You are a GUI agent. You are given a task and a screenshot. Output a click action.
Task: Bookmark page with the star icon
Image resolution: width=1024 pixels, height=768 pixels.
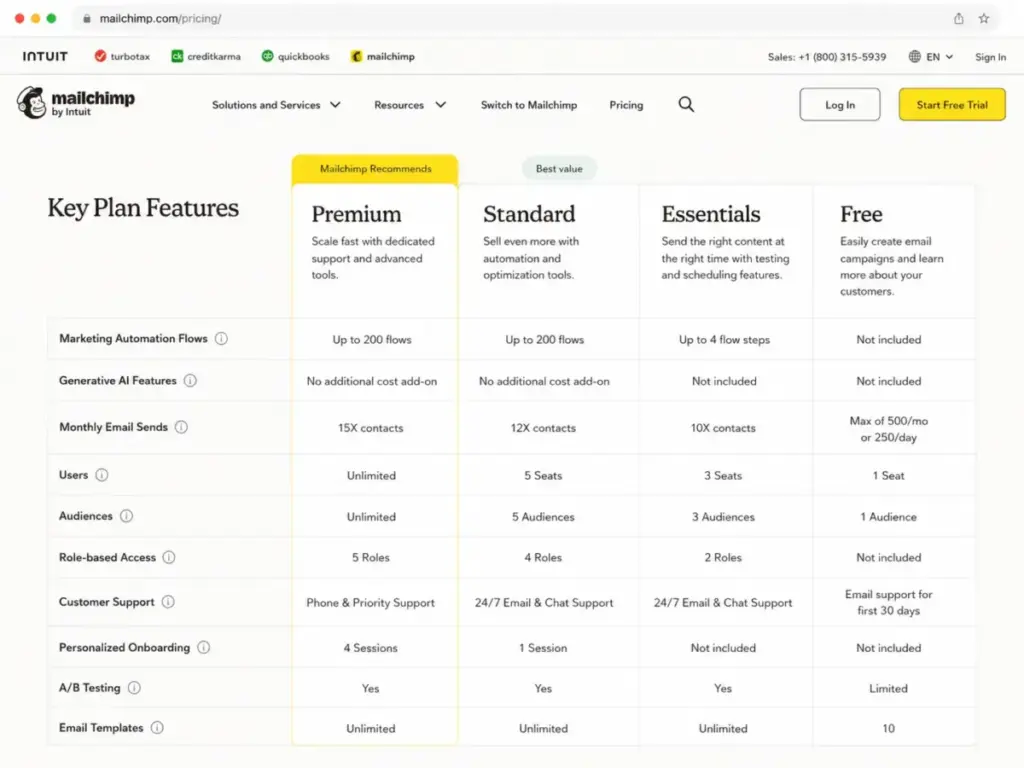pyautogui.click(x=984, y=18)
